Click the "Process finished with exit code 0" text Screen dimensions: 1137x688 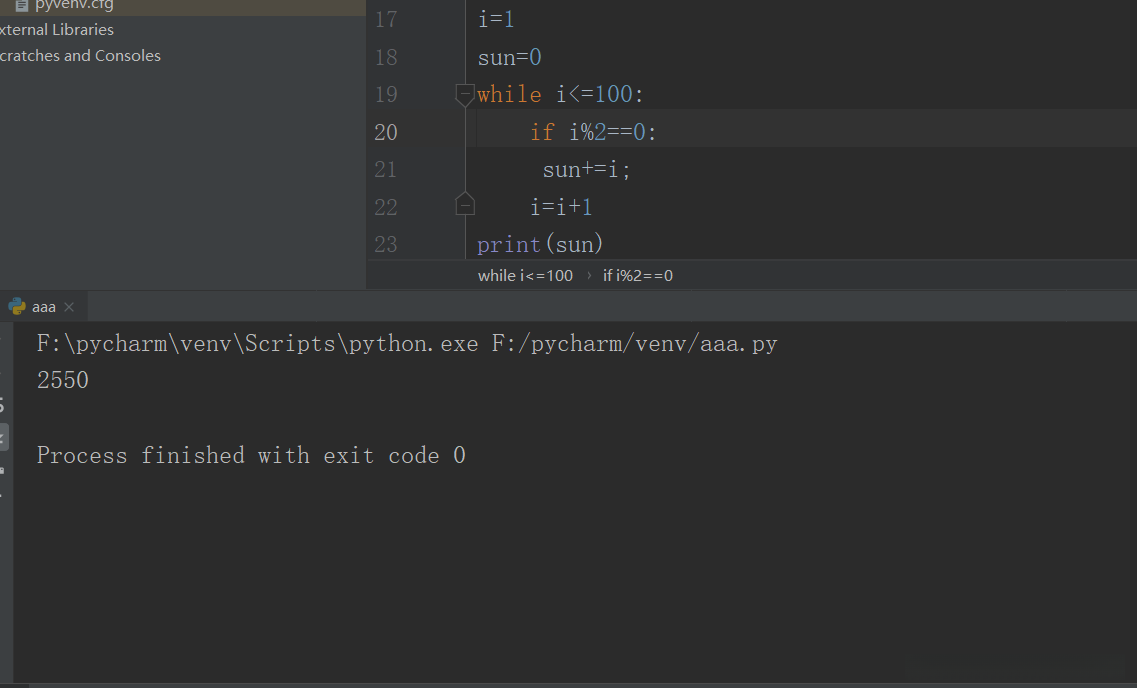[251, 456]
